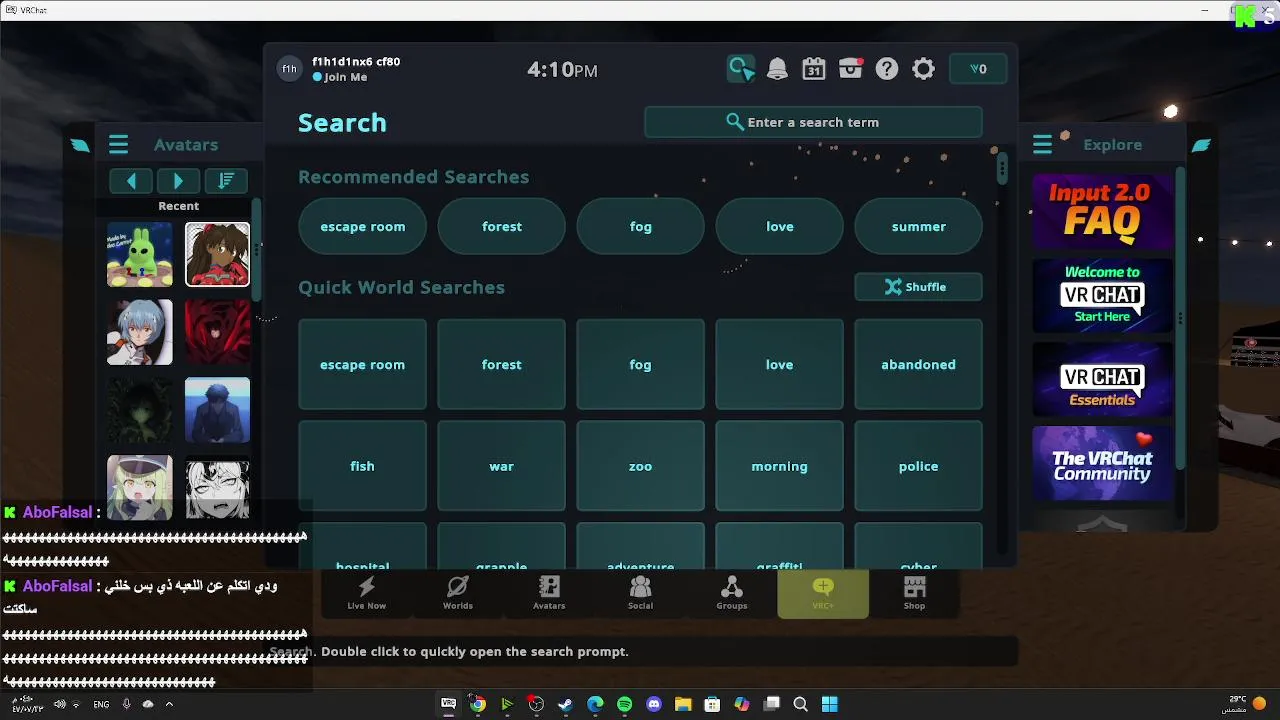Switch to the Avatars bottom tab
1280x720 pixels.
click(x=549, y=593)
